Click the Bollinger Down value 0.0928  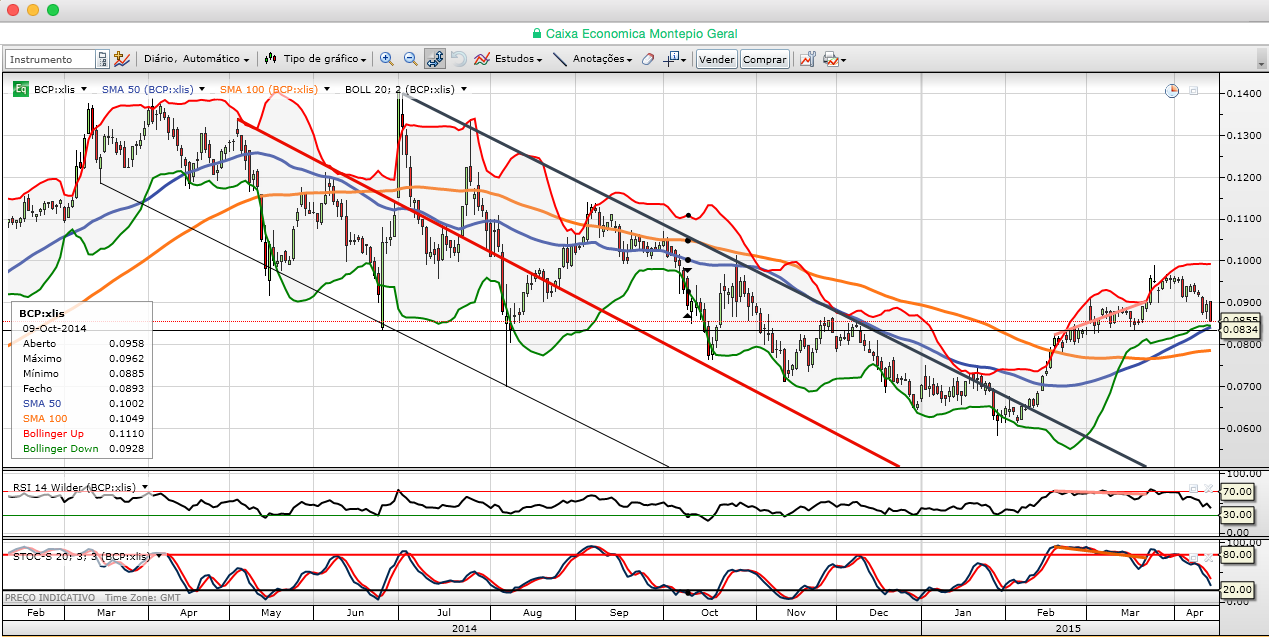[x=127, y=448]
